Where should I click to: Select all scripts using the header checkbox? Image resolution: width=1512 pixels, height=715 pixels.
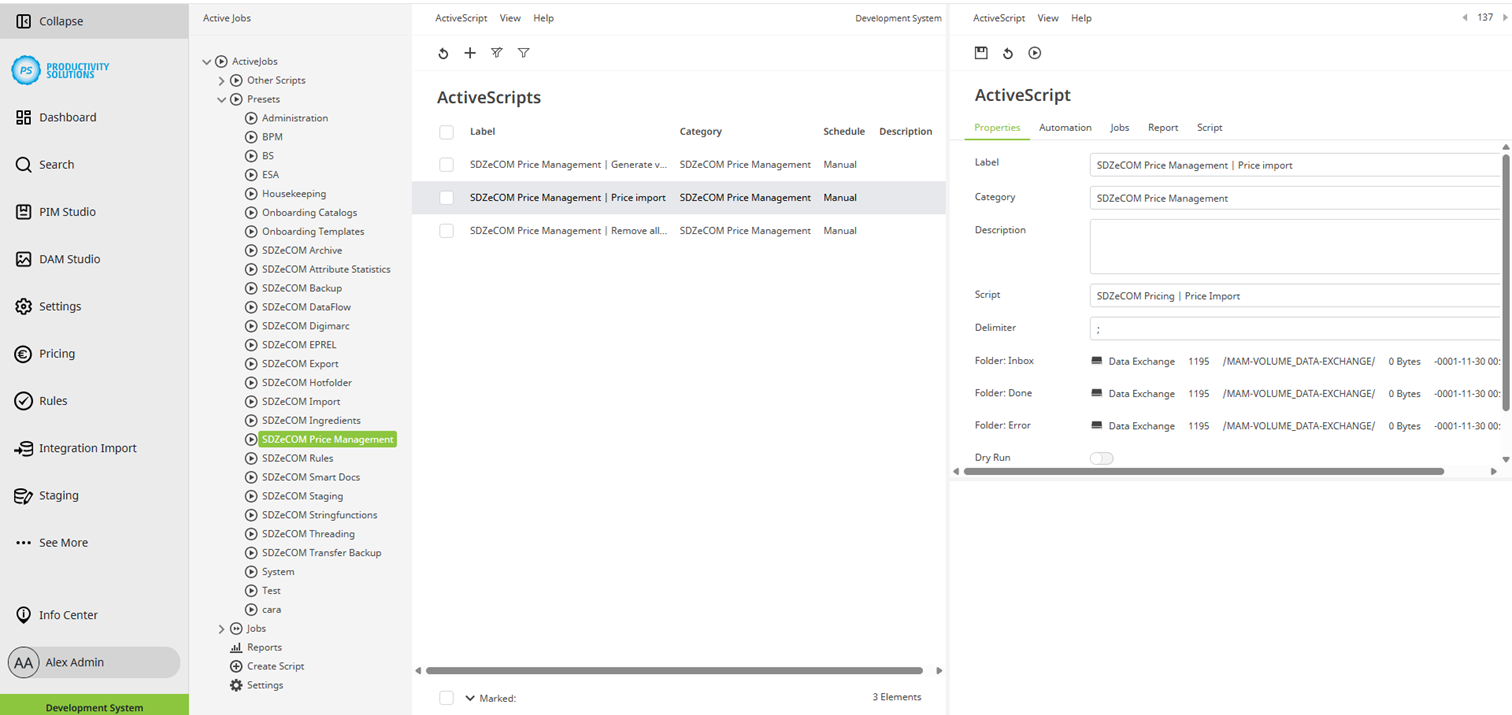pyautogui.click(x=445, y=131)
